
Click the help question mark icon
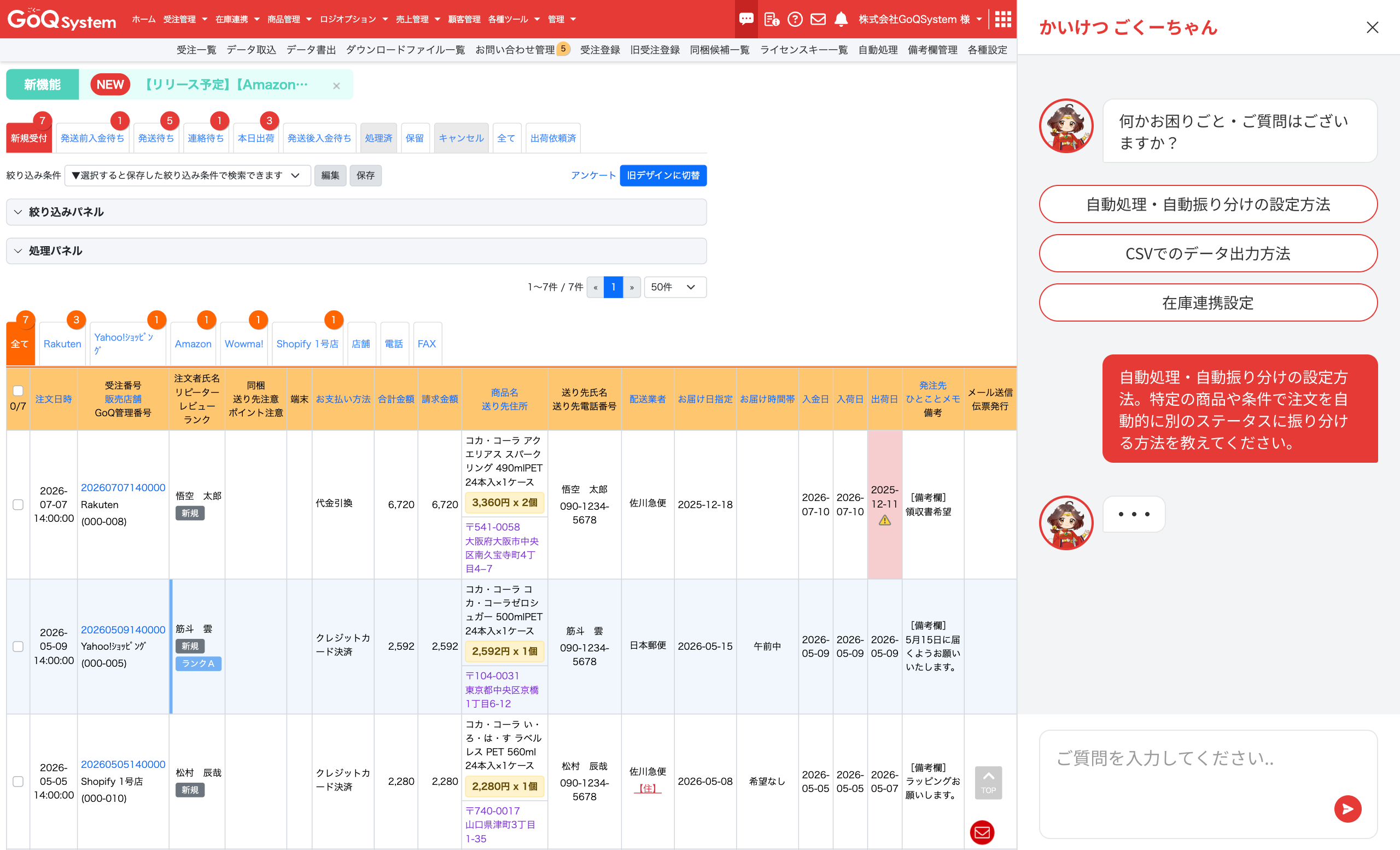tap(795, 19)
